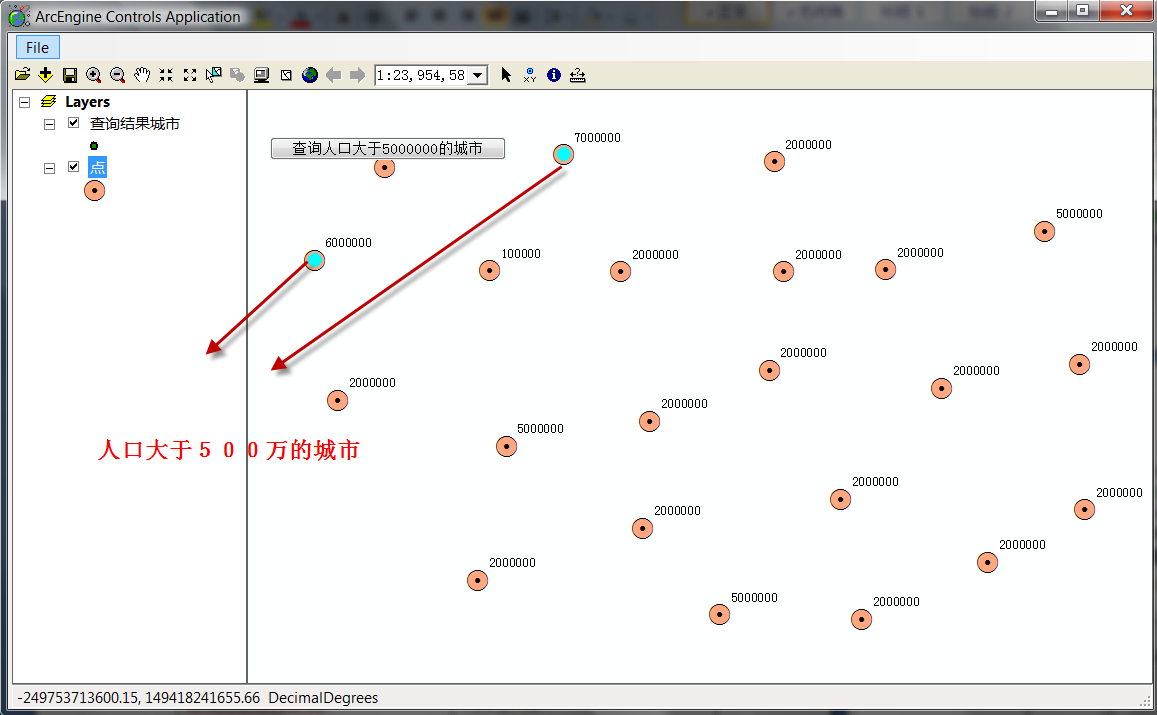Click the Add Data toolbar icon
Image resolution: width=1157 pixels, height=715 pixels.
coord(46,75)
